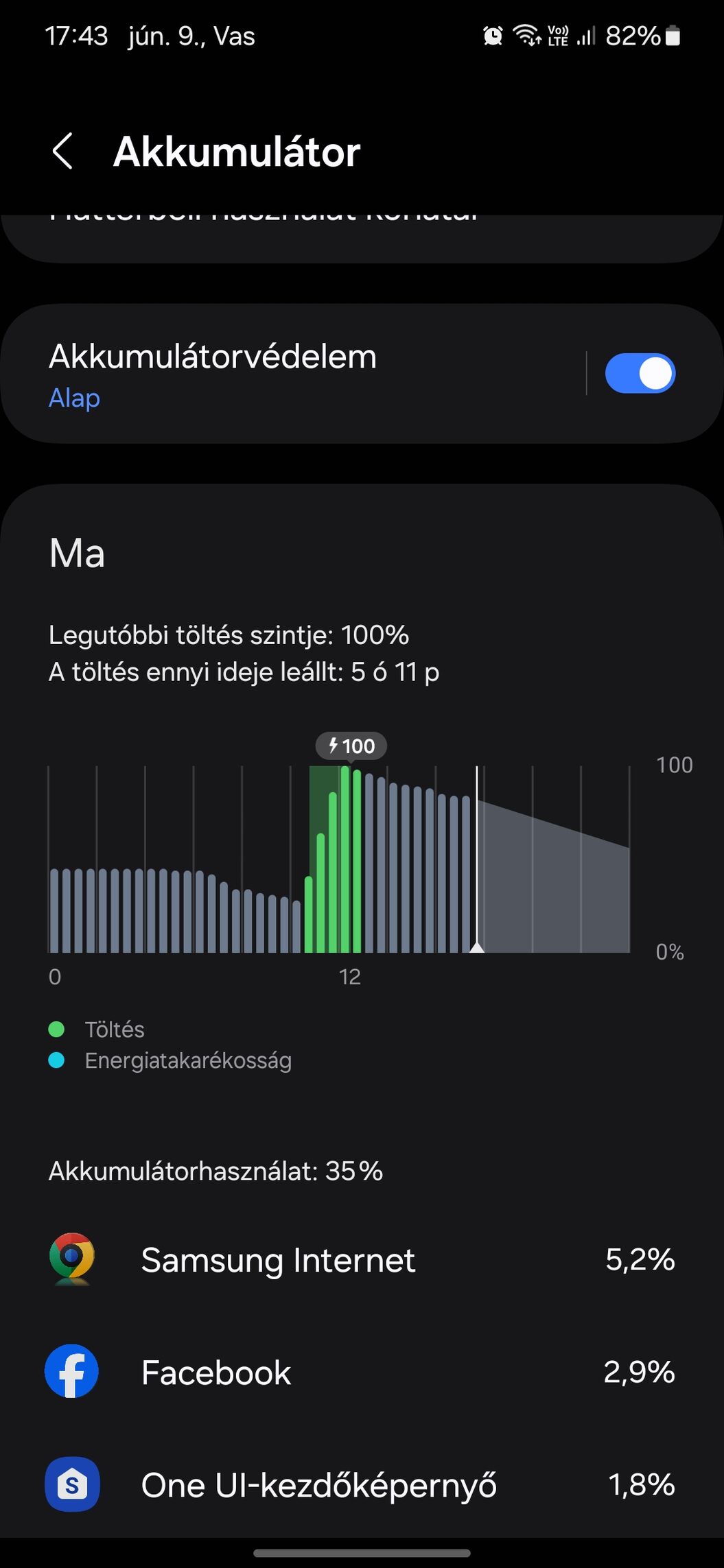
Task: Tap the Alap protection mode text
Action: coord(75,398)
